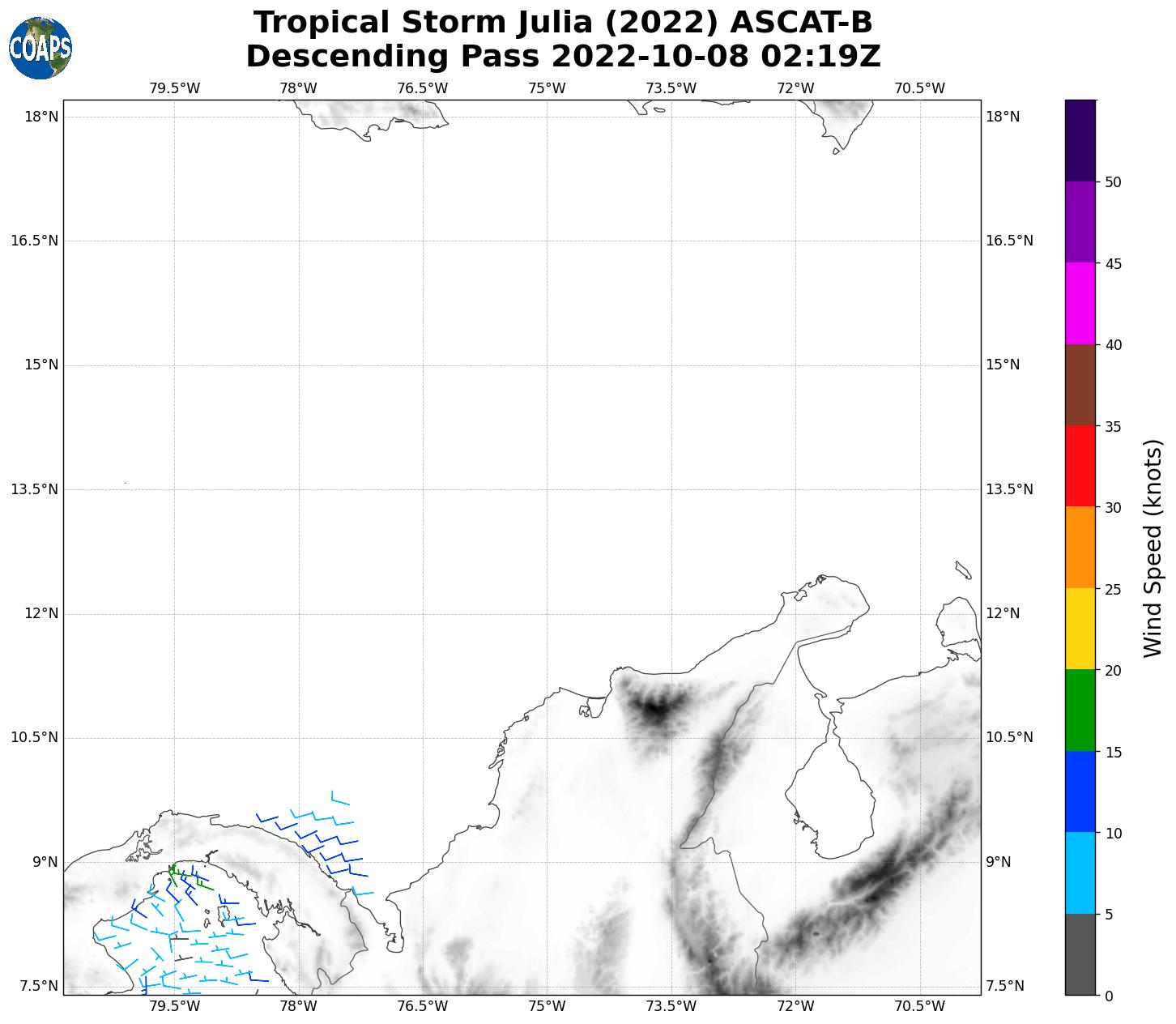Click the green wind barbs near Panama

point(173,873)
